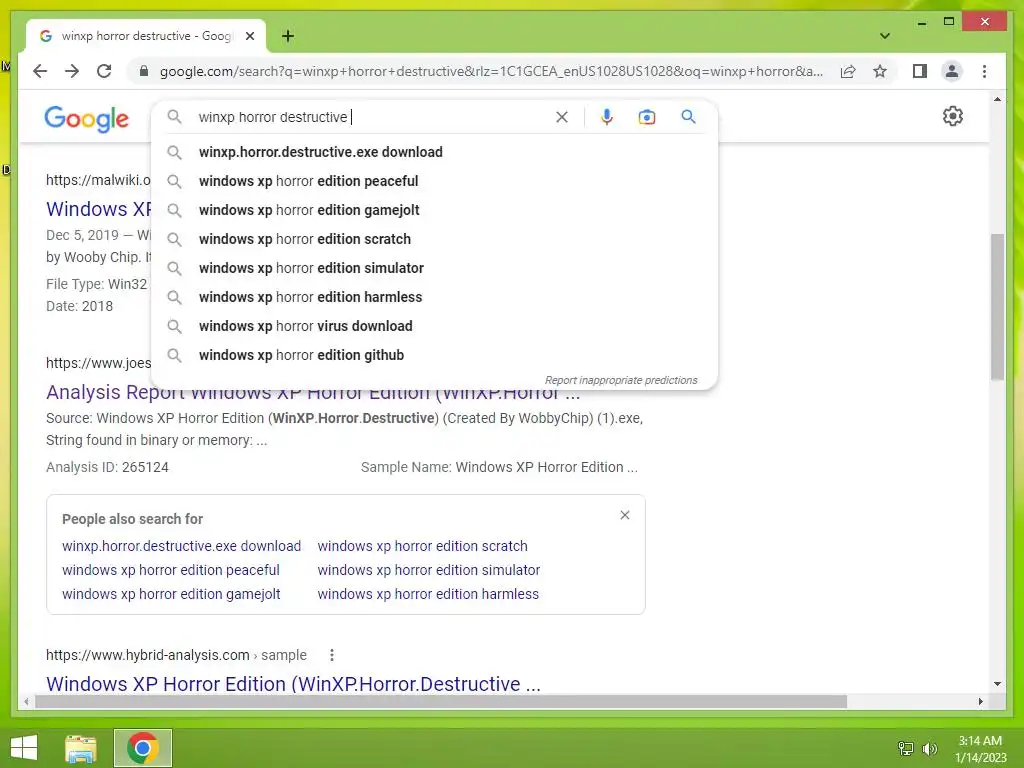The image size is (1024, 768).
Task: Open the tab search chevron in title bar
Action: pyautogui.click(x=884, y=36)
